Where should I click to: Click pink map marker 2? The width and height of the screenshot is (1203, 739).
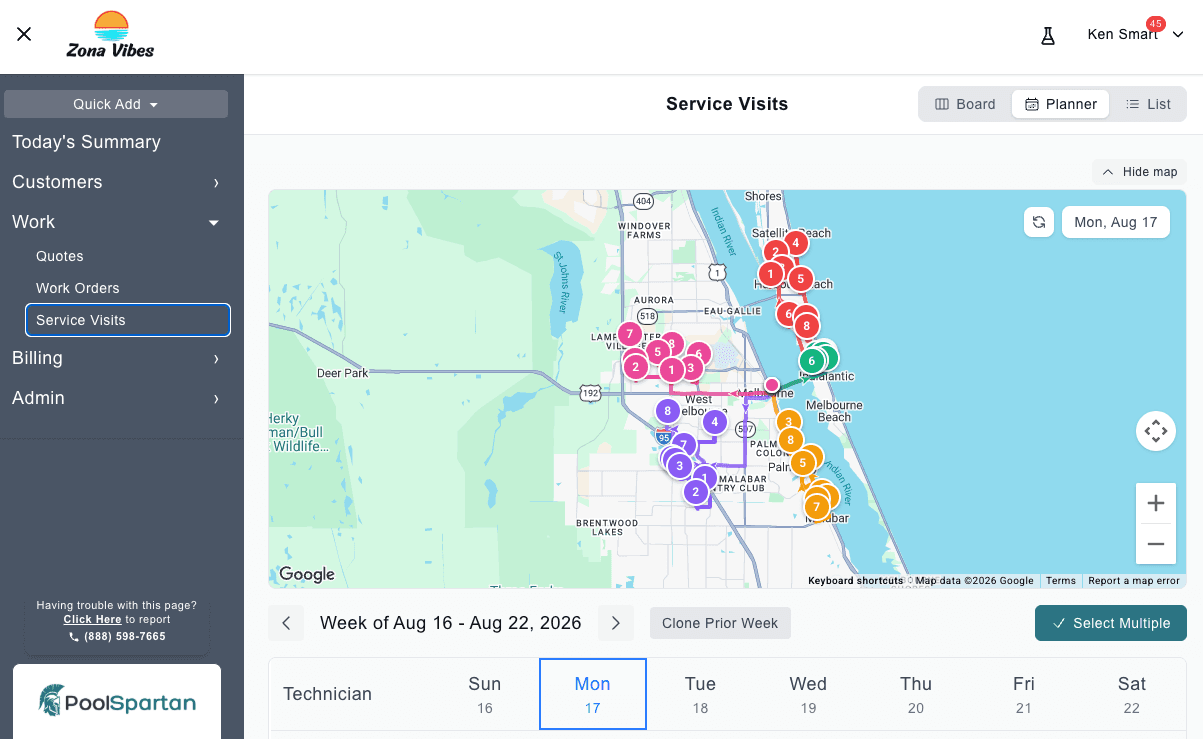(636, 367)
